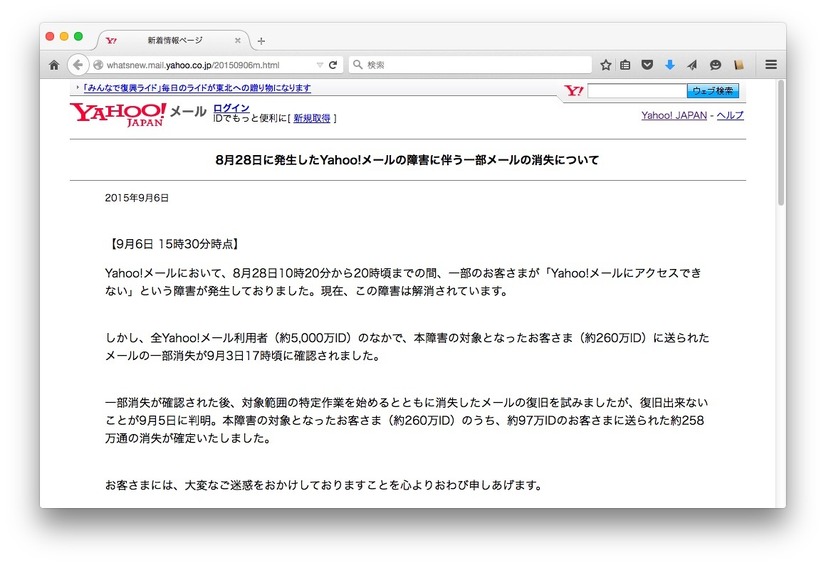
Task: Save page to Pocket icon
Action: [x=647, y=65]
